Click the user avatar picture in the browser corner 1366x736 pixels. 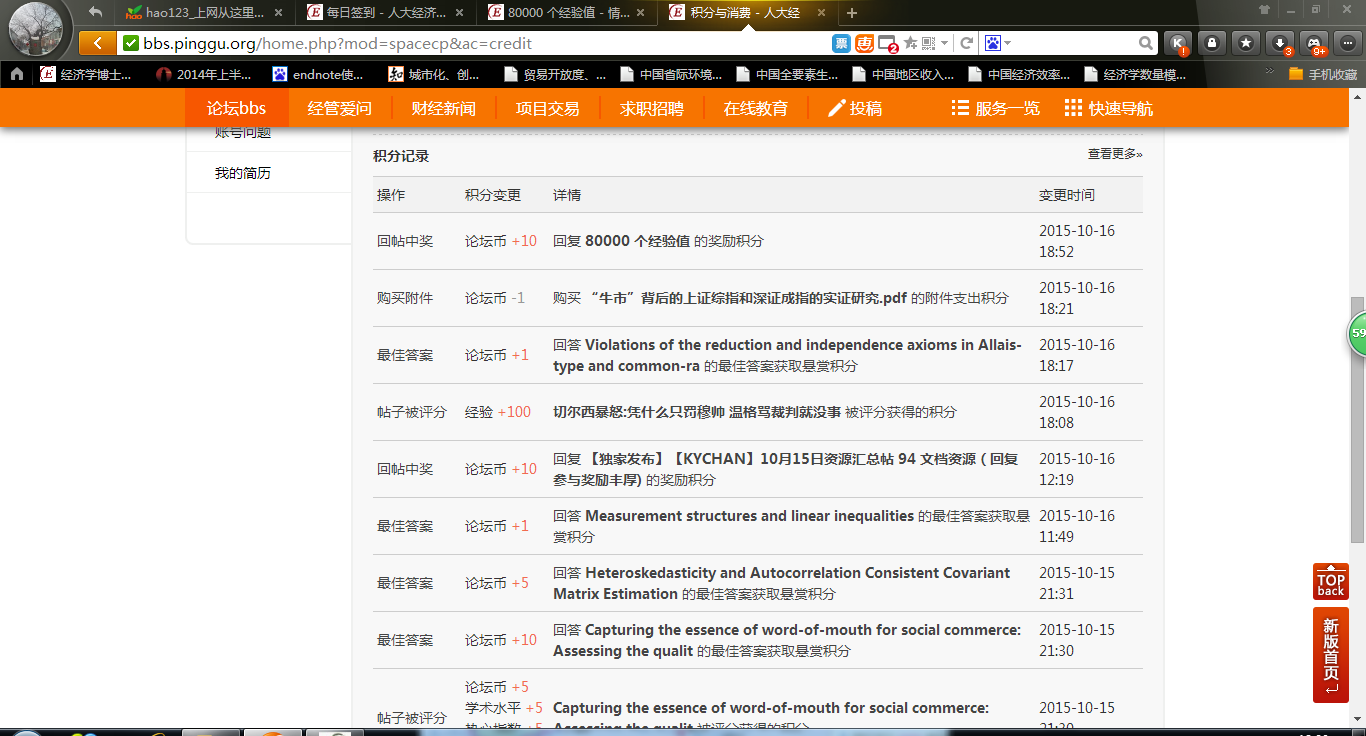[35, 27]
